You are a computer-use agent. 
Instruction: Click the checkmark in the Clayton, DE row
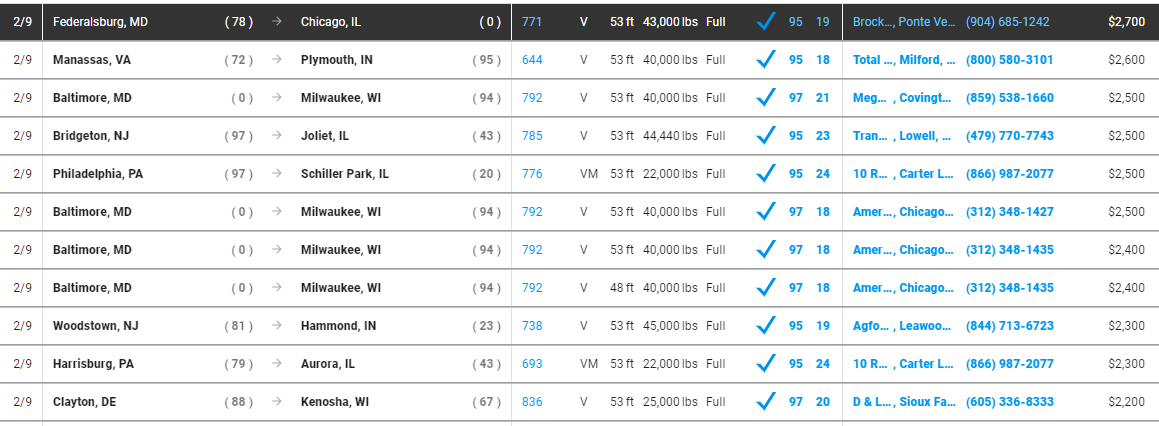(x=766, y=402)
